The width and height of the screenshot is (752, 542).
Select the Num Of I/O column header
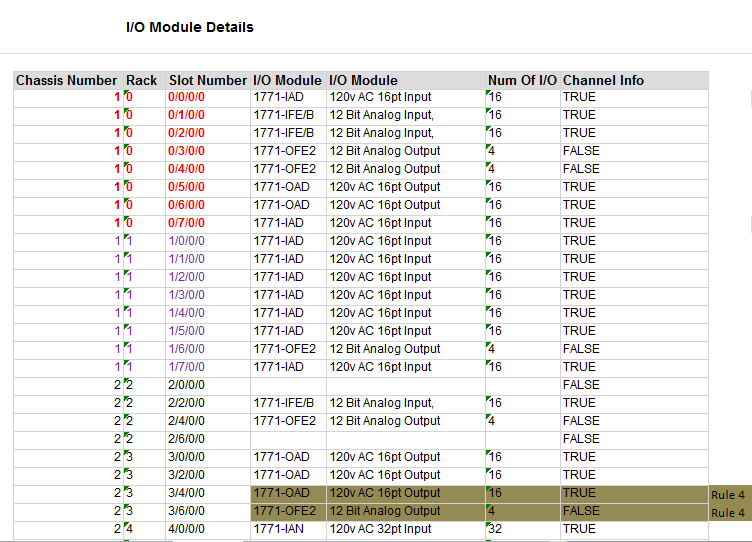click(x=523, y=81)
